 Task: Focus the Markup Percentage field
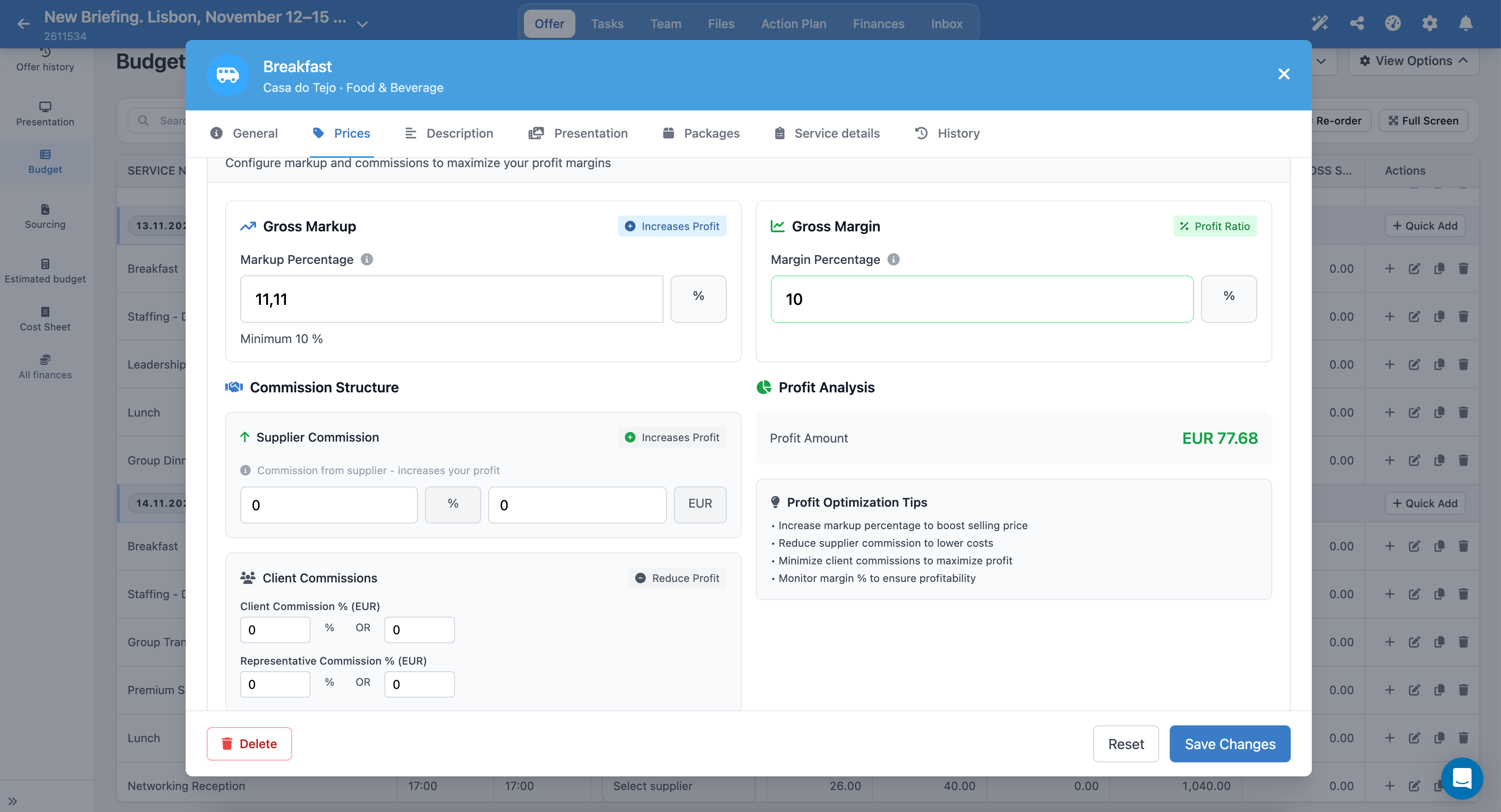(452, 299)
